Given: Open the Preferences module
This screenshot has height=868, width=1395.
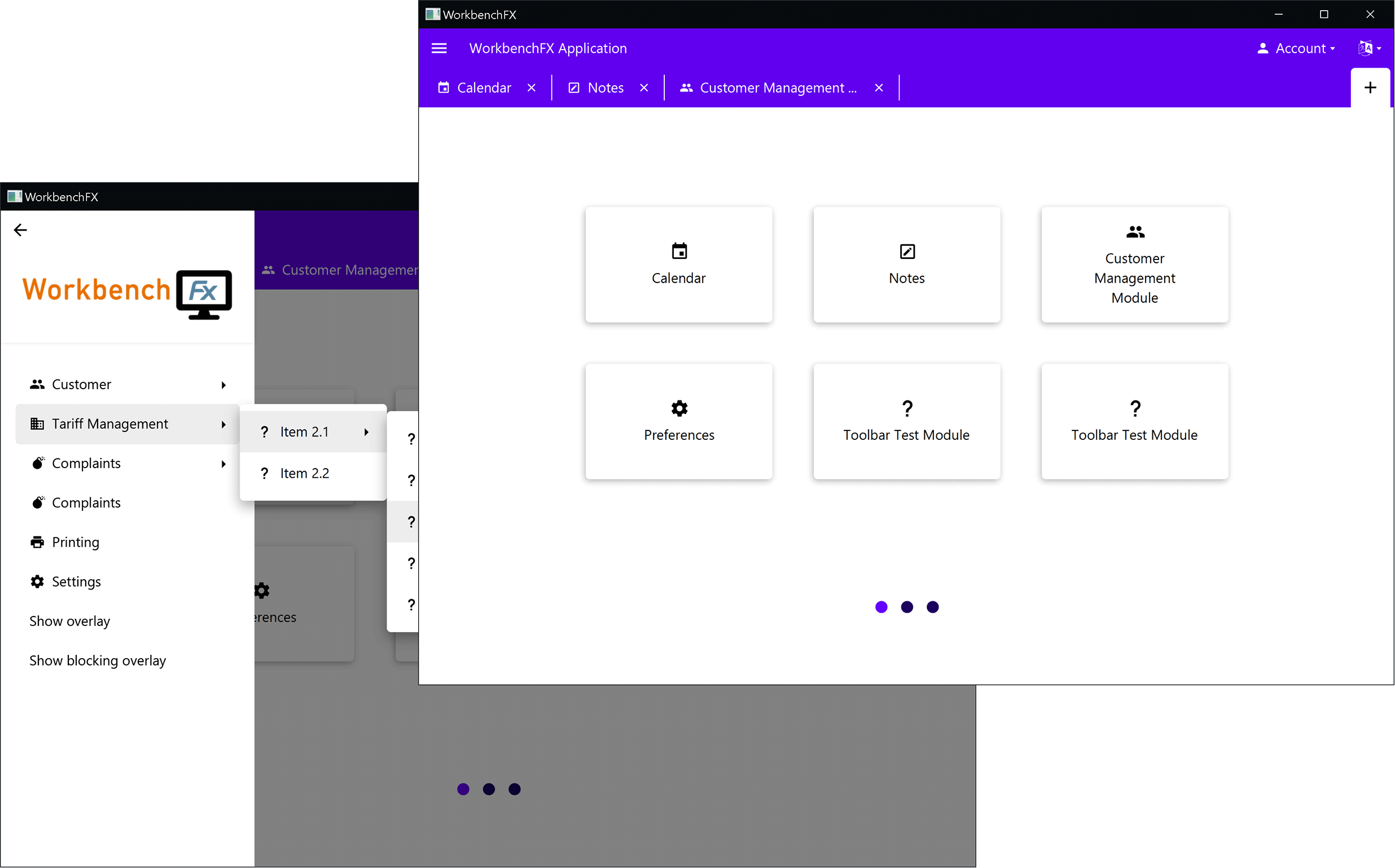Looking at the screenshot, I should coord(679,420).
